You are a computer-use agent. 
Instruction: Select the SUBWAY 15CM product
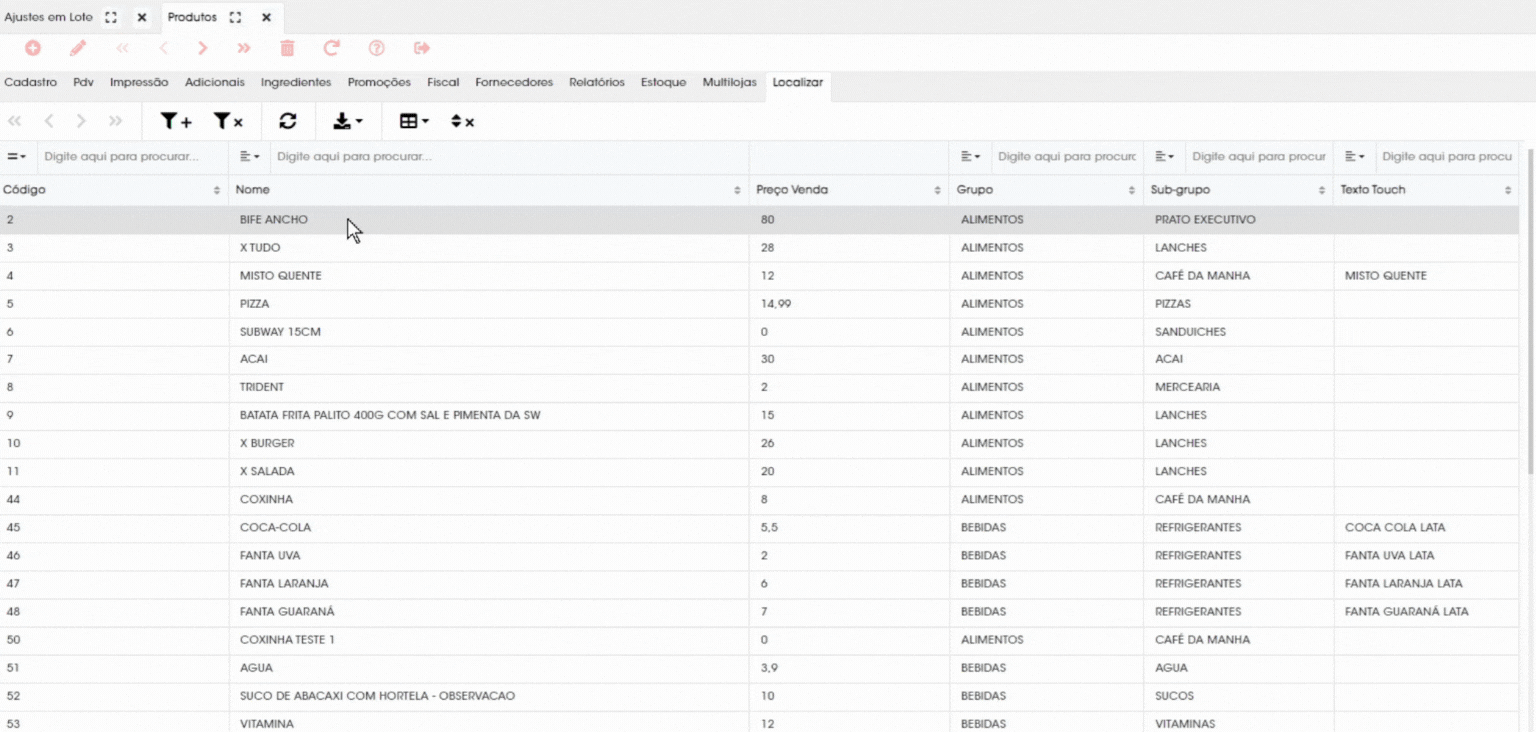click(759, 332)
